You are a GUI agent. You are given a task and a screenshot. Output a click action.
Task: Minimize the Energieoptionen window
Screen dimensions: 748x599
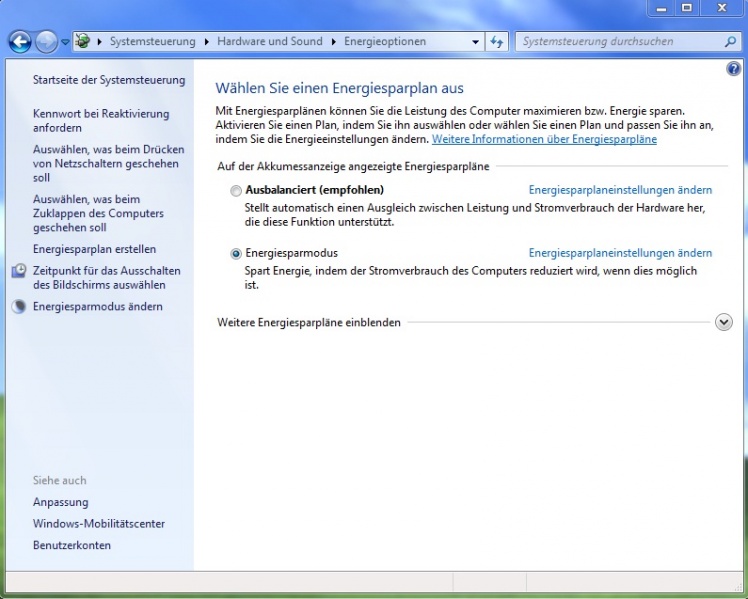(661, 8)
